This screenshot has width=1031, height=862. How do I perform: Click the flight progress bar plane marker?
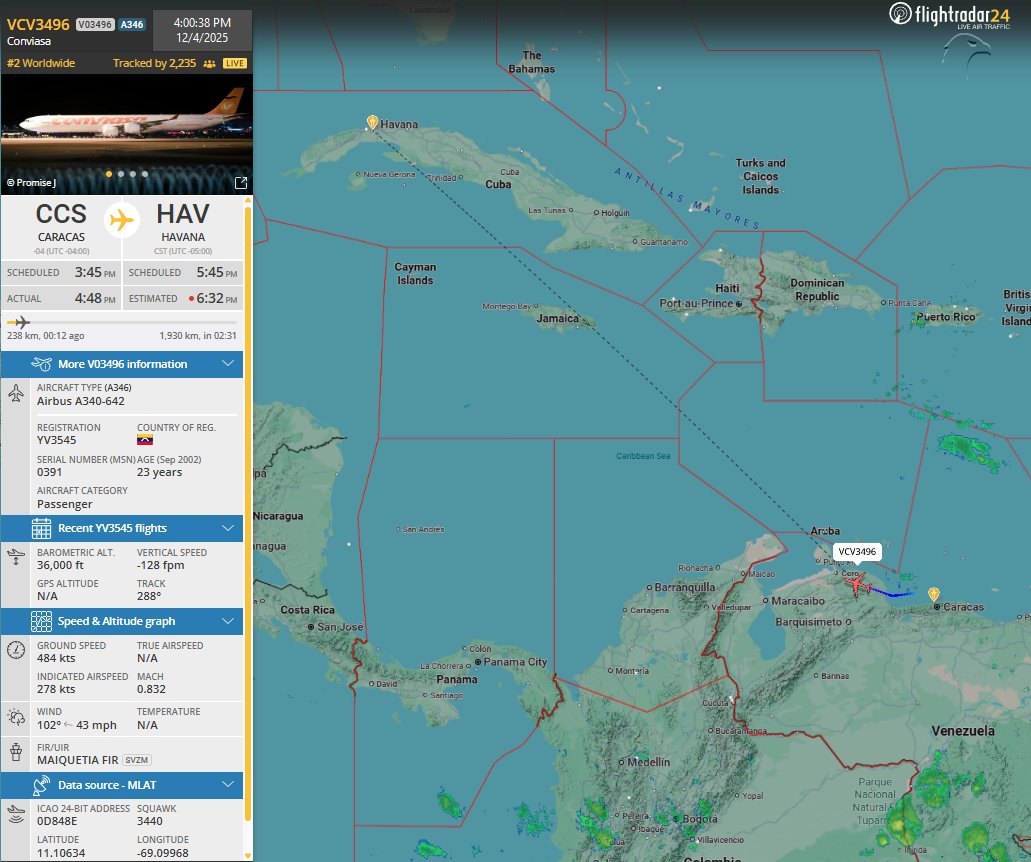pos(21,322)
